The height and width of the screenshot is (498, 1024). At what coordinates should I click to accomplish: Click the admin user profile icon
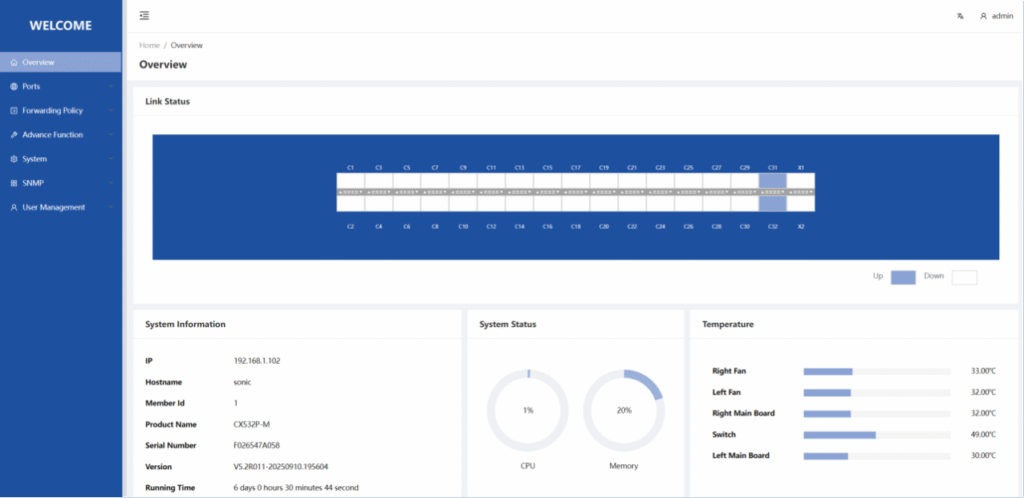point(983,16)
